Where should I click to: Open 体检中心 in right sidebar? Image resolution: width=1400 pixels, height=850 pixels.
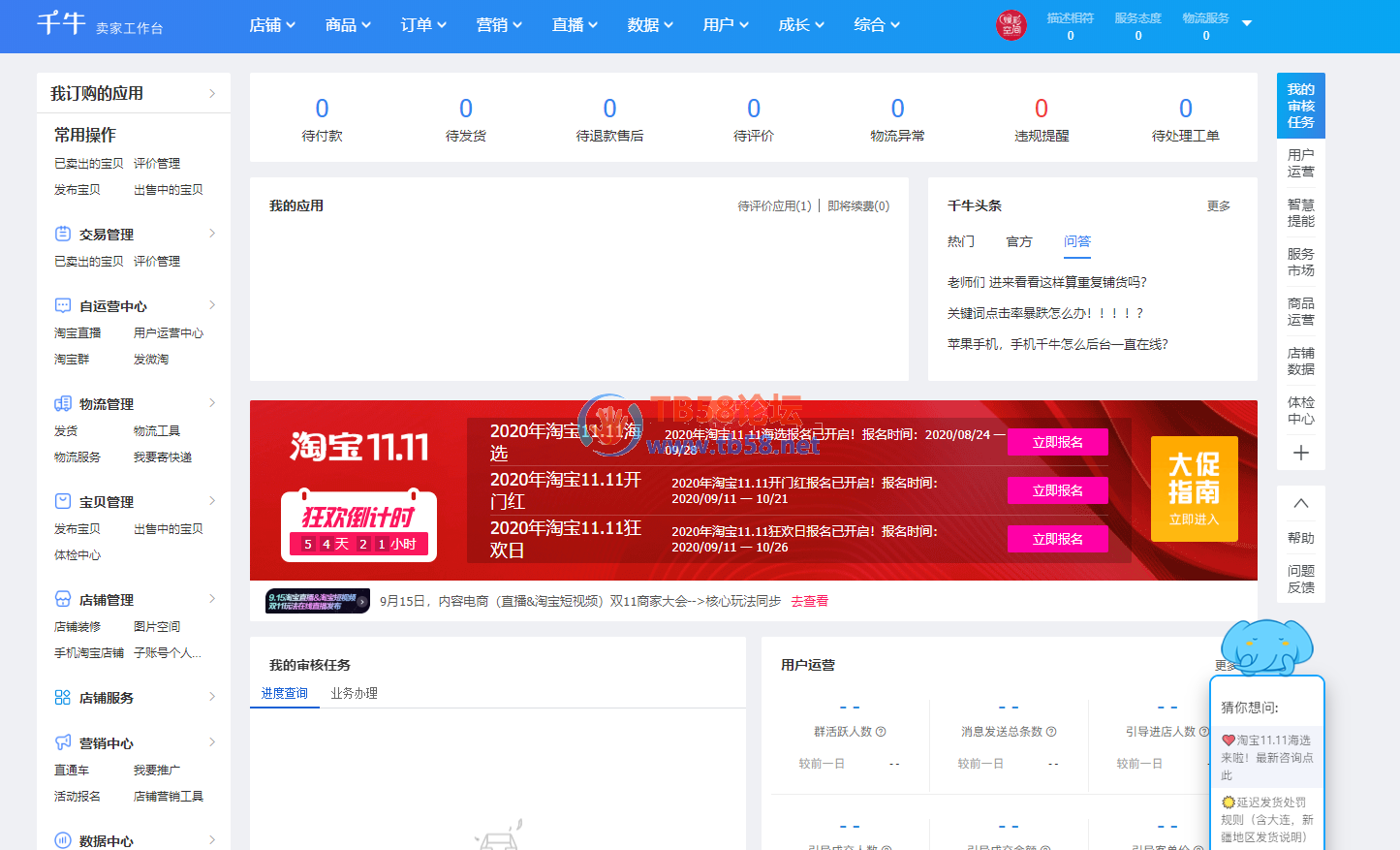(x=1301, y=410)
